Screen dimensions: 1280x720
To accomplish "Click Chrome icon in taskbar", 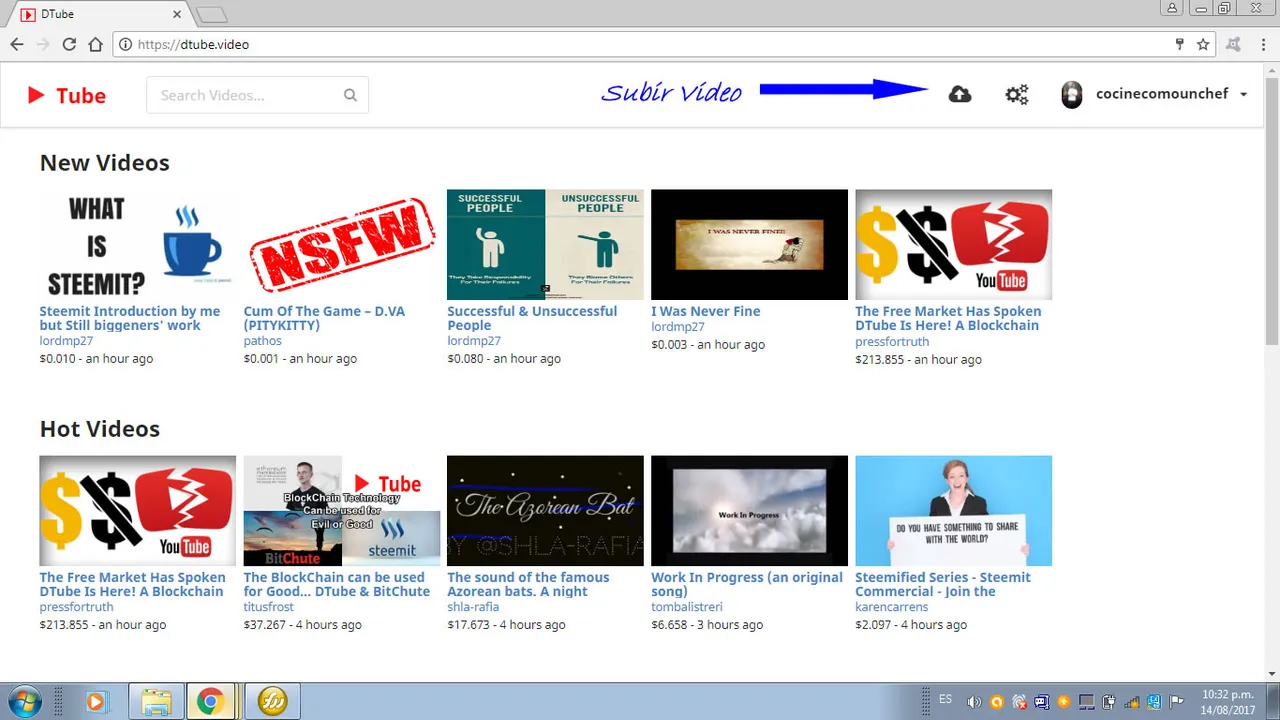I will click(209, 702).
